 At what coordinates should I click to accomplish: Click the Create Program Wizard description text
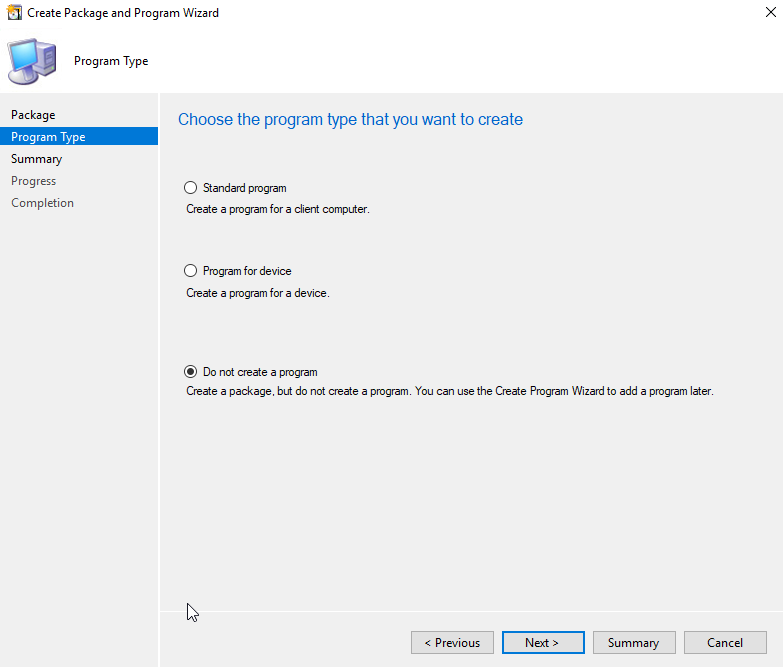click(450, 391)
